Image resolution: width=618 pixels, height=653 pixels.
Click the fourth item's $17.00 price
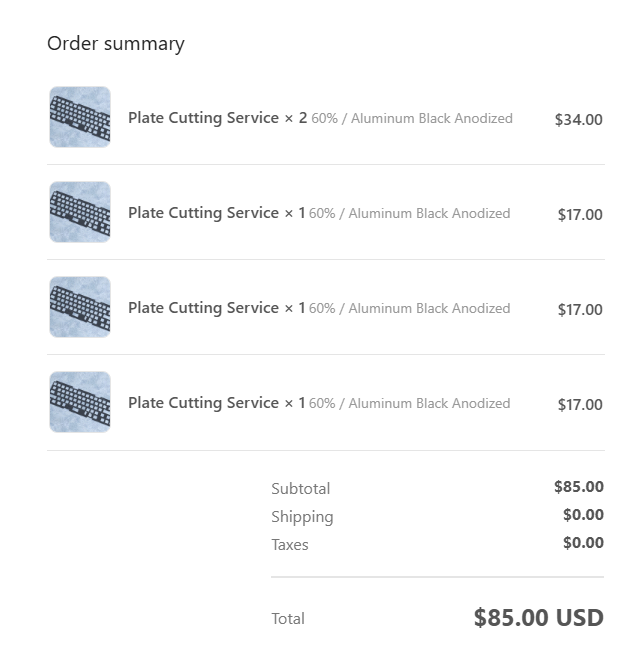click(x=580, y=405)
